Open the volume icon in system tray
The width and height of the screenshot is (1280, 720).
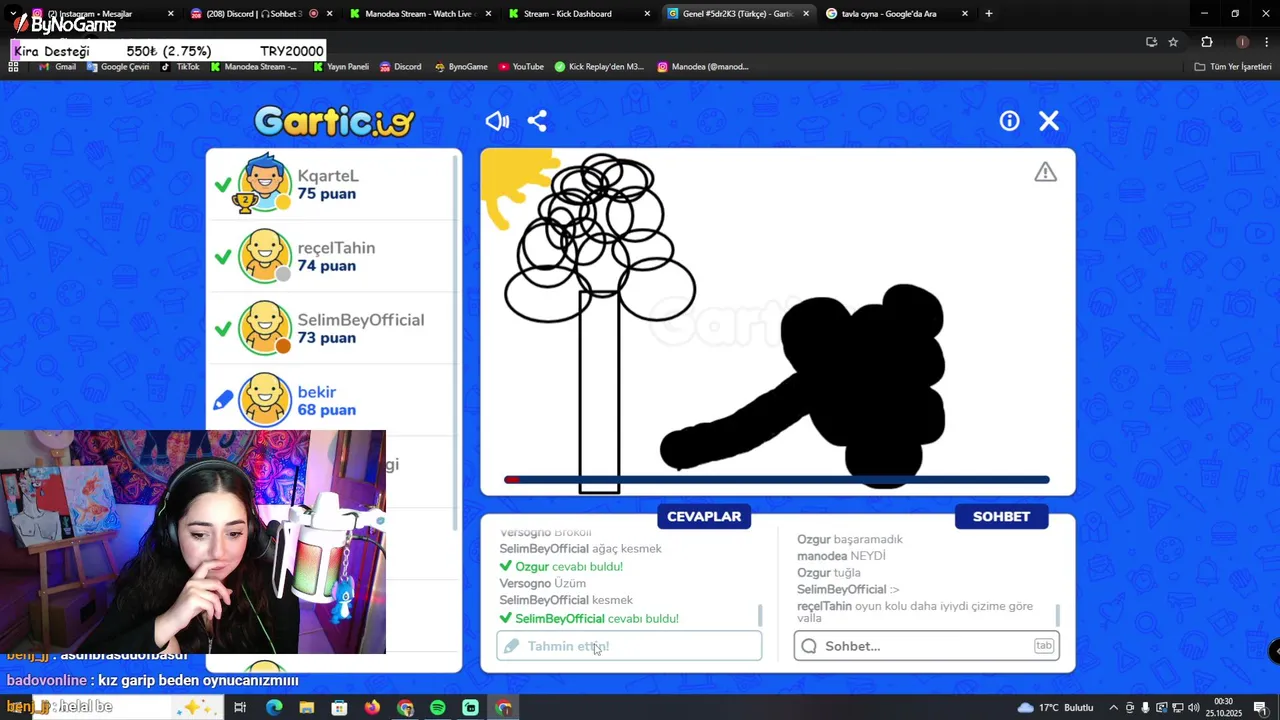point(1193,708)
